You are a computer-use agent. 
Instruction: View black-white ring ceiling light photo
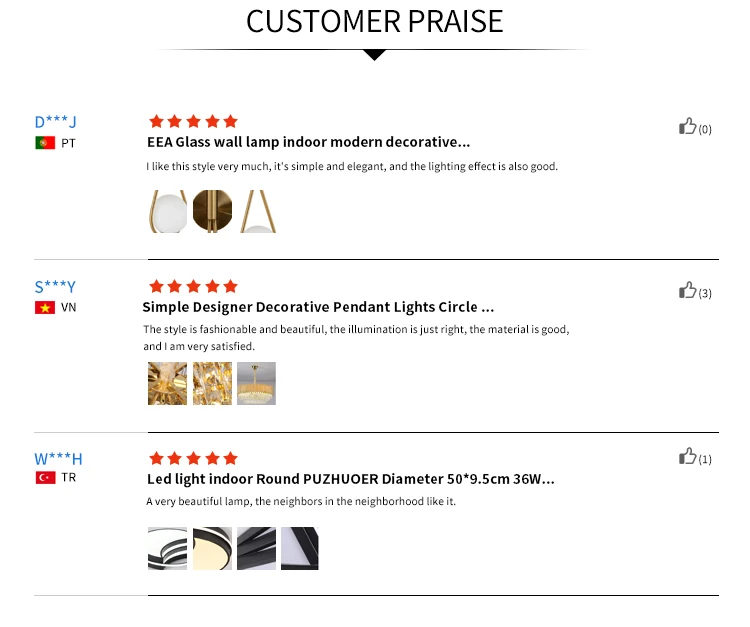pyautogui.click(x=167, y=549)
